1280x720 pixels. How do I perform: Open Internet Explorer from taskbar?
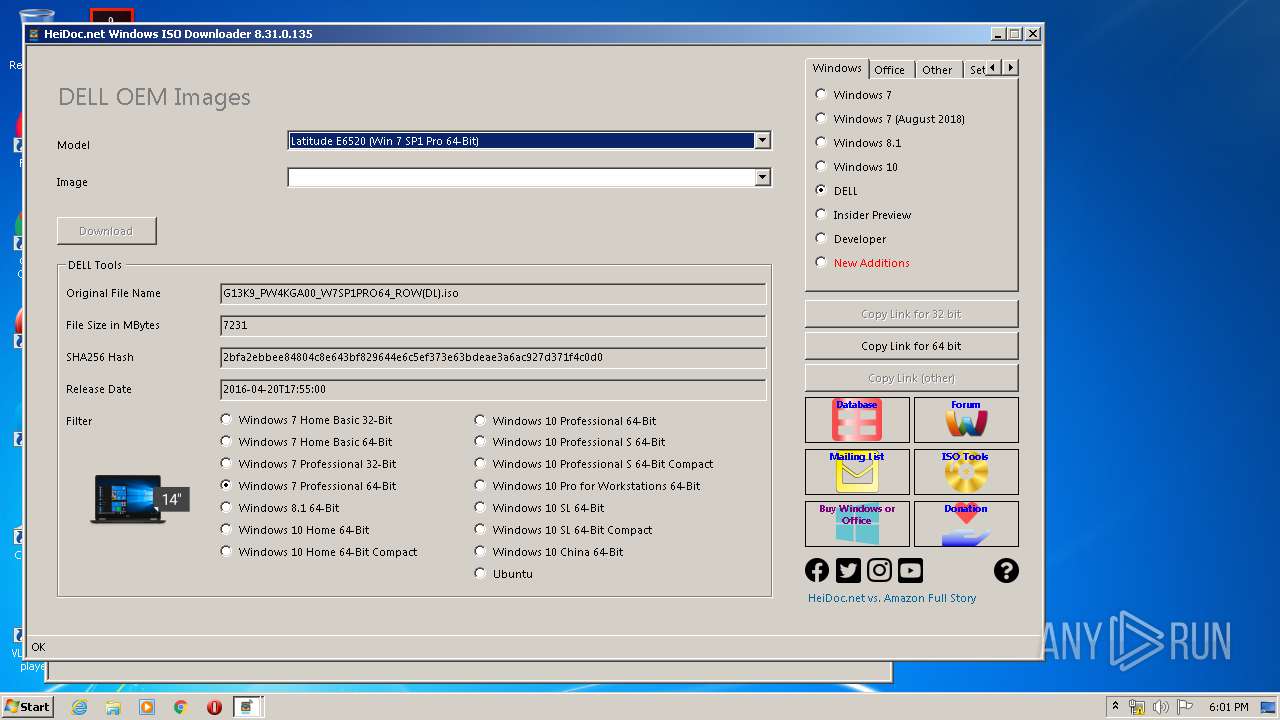79,707
